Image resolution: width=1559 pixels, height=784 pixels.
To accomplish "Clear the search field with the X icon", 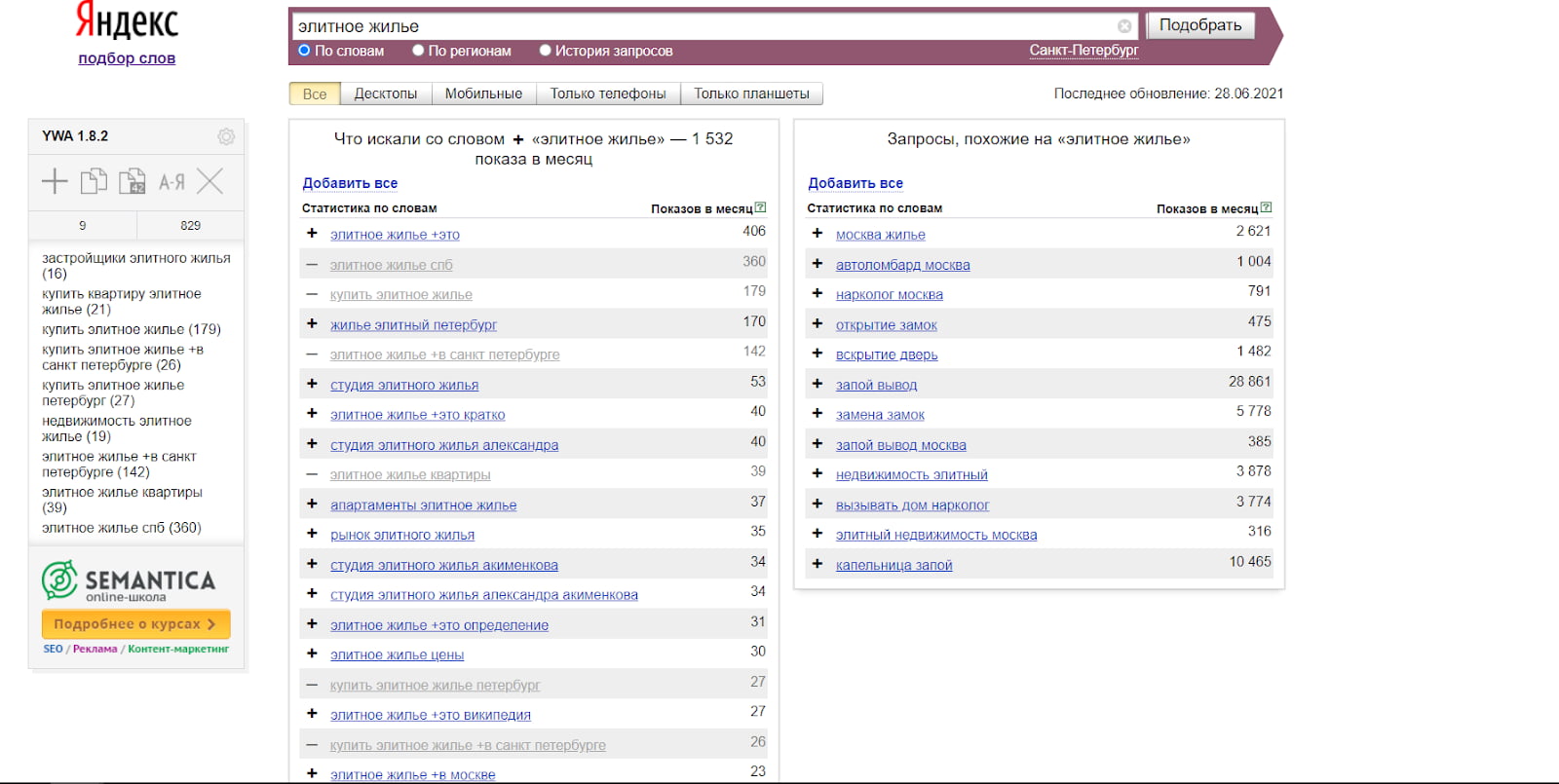I will click(1124, 26).
